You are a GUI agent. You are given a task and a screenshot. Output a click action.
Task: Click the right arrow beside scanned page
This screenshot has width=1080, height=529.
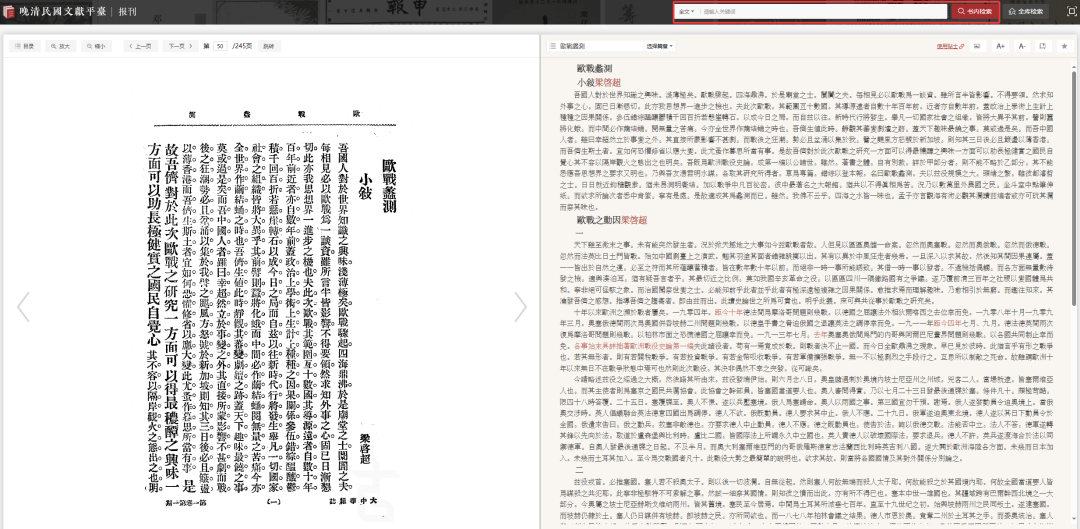[520, 307]
